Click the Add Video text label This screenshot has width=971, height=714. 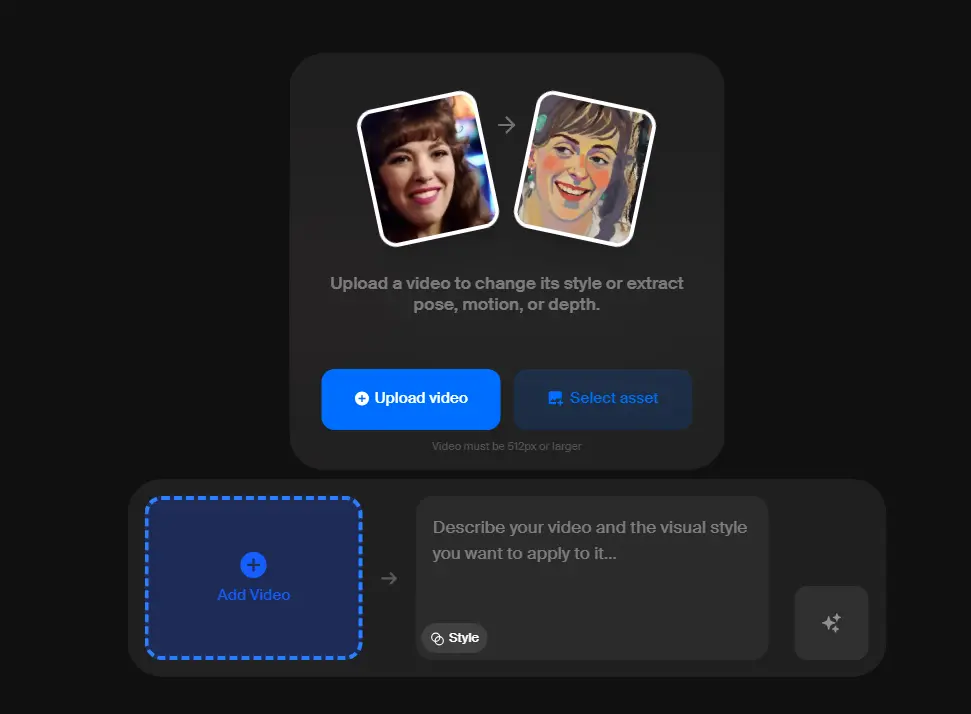coord(254,595)
